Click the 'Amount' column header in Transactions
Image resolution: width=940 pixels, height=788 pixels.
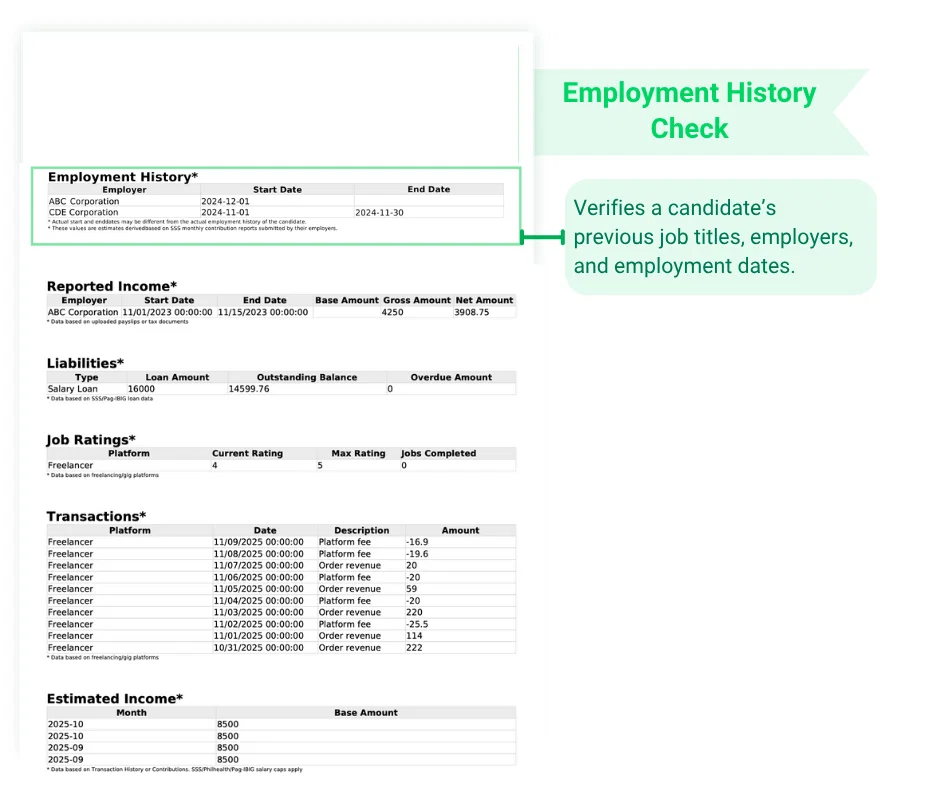pyautogui.click(x=460, y=531)
